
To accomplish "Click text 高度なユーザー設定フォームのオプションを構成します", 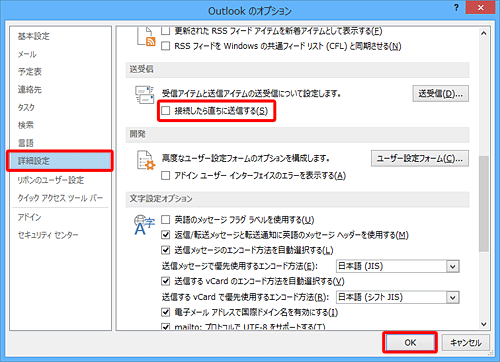I will click(x=246, y=158).
